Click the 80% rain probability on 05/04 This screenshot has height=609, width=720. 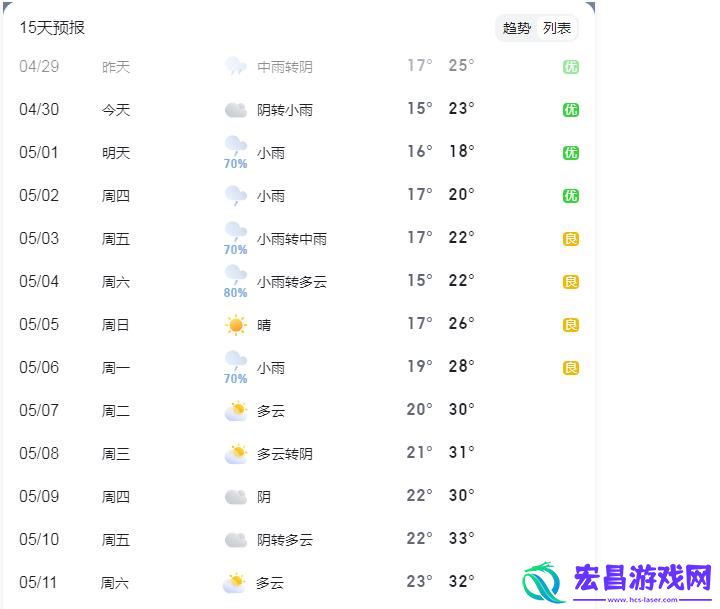click(235, 293)
